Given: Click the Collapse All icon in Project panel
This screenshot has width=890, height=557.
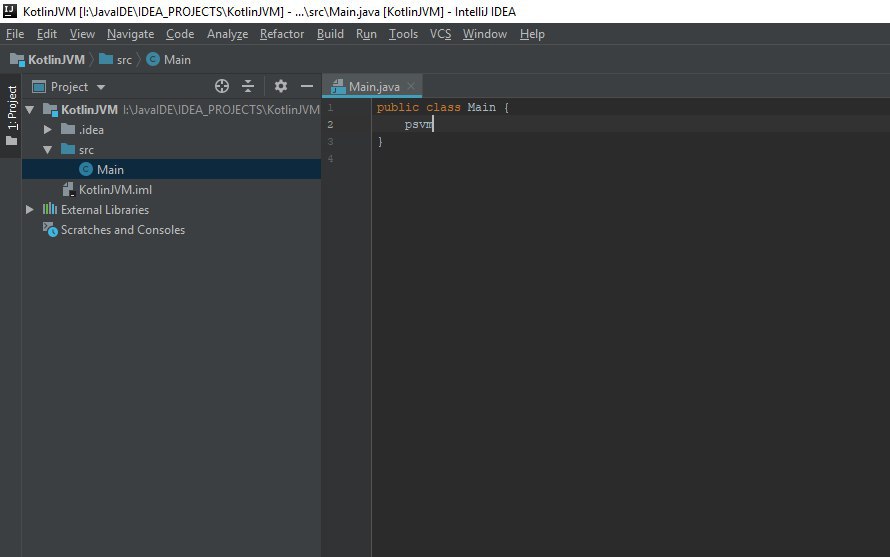Looking at the screenshot, I should (248, 86).
